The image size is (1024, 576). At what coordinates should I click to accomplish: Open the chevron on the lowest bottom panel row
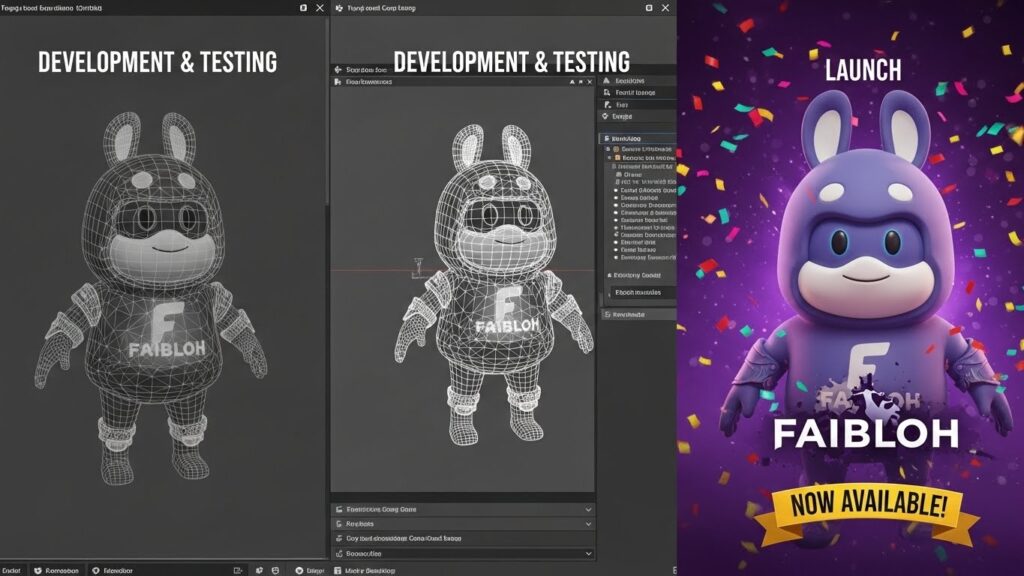tap(587, 553)
